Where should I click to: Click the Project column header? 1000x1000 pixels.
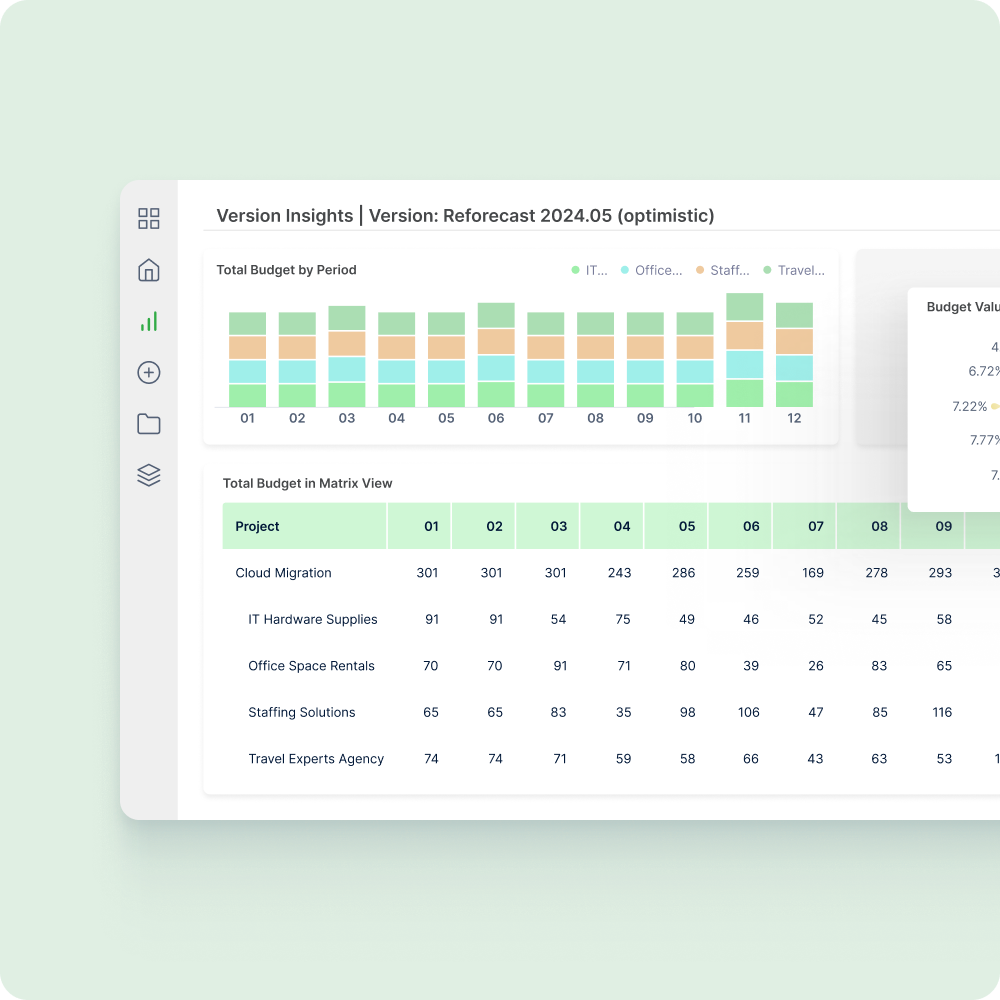(x=258, y=526)
